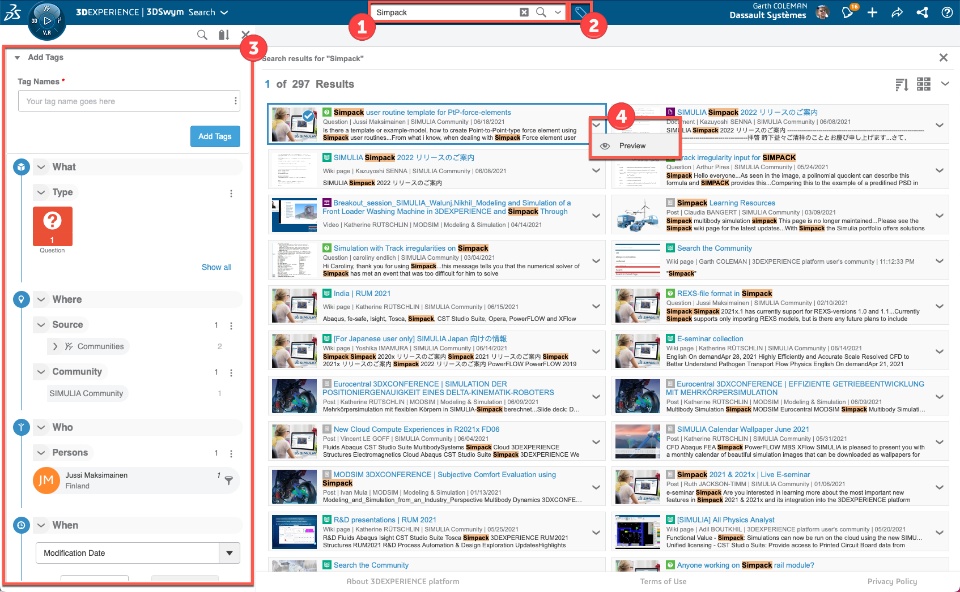Close the side tag panel with X

coord(246,35)
